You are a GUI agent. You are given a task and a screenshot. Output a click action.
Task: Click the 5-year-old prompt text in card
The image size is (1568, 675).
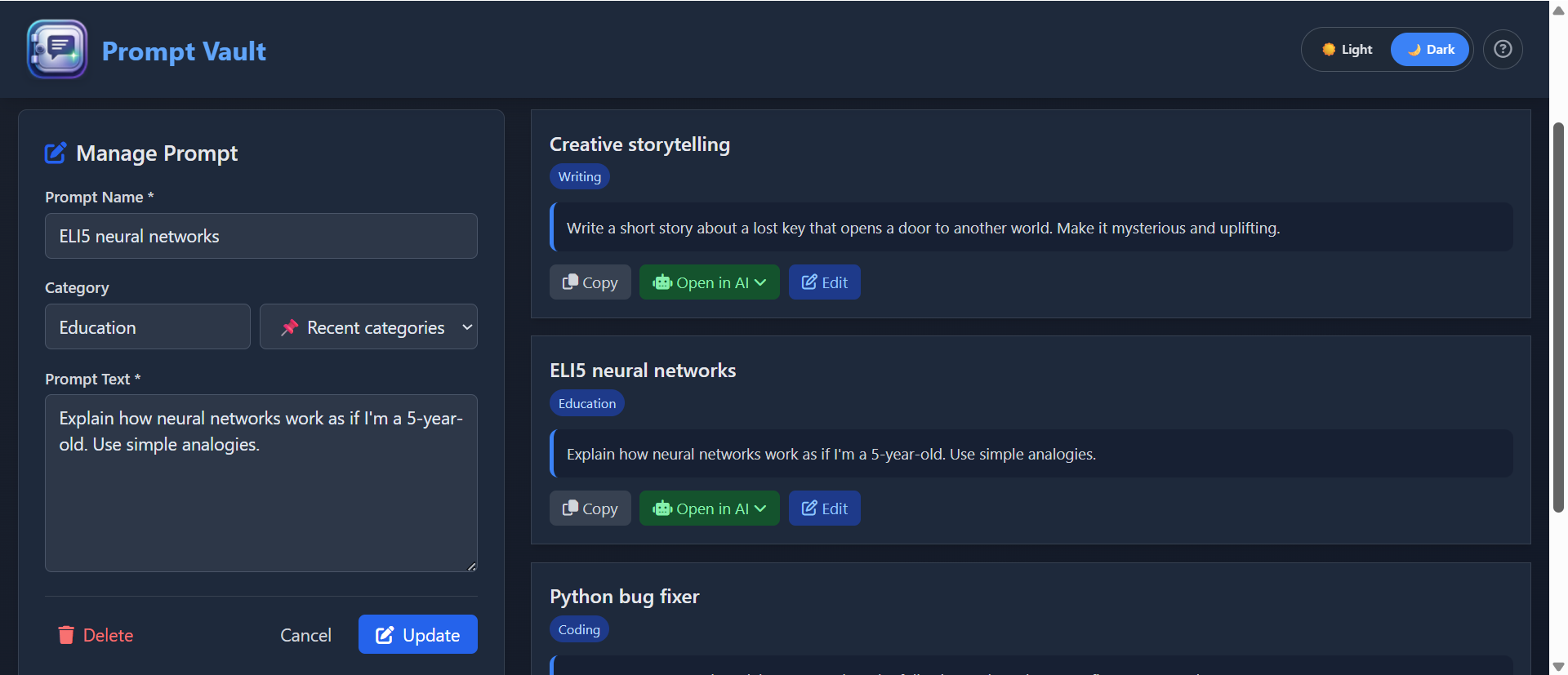[x=831, y=454]
